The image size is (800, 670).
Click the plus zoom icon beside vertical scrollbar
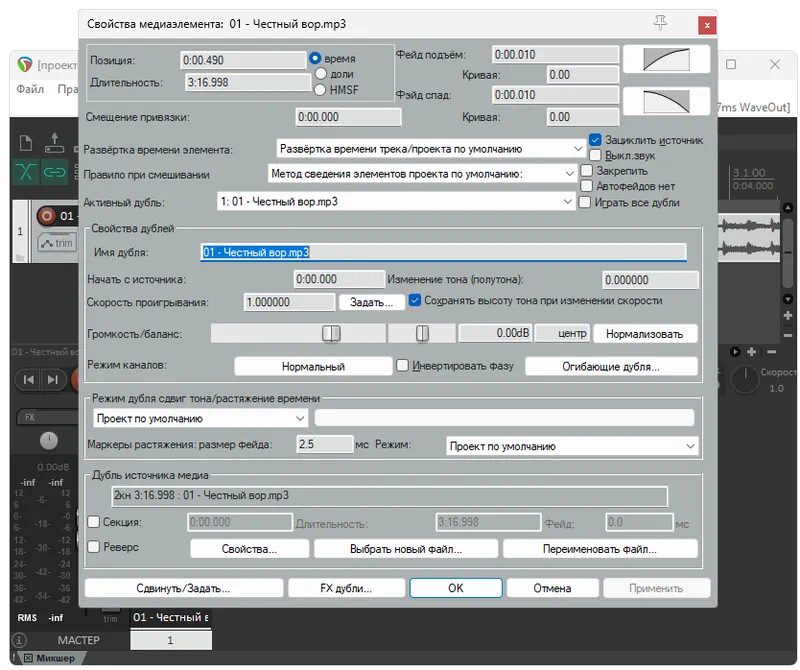(x=788, y=315)
